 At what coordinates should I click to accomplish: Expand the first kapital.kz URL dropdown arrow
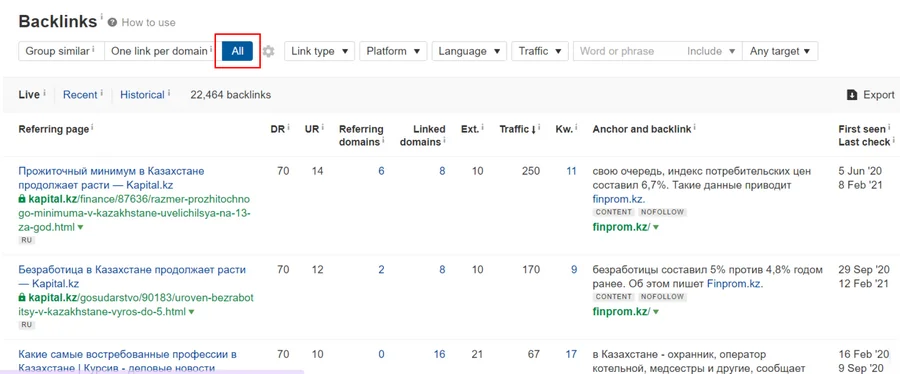pos(80,227)
